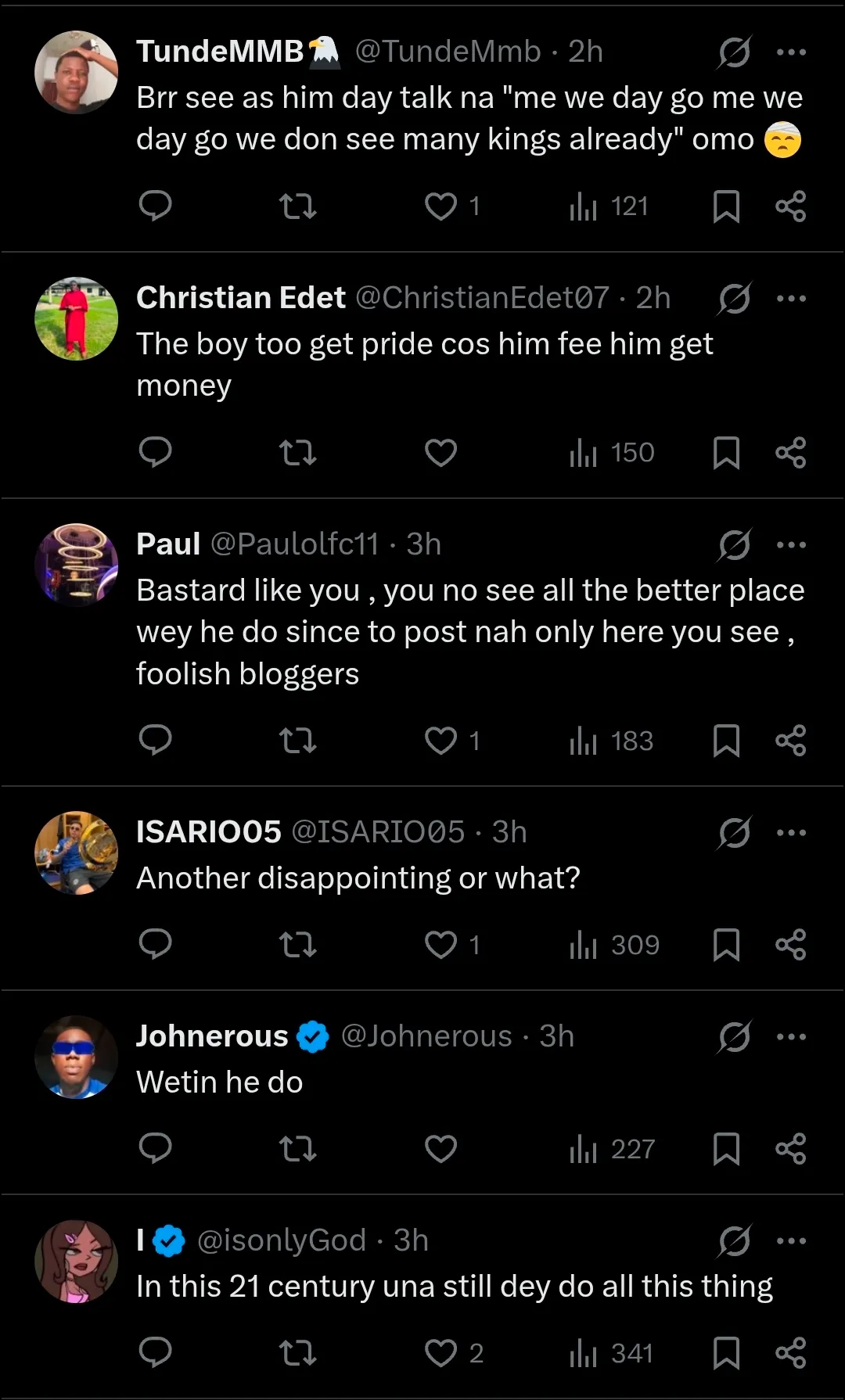This screenshot has height=1400, width=845.
Task: Open Grok icon on Johnerous's tweet
Action: pos(734,1036)
